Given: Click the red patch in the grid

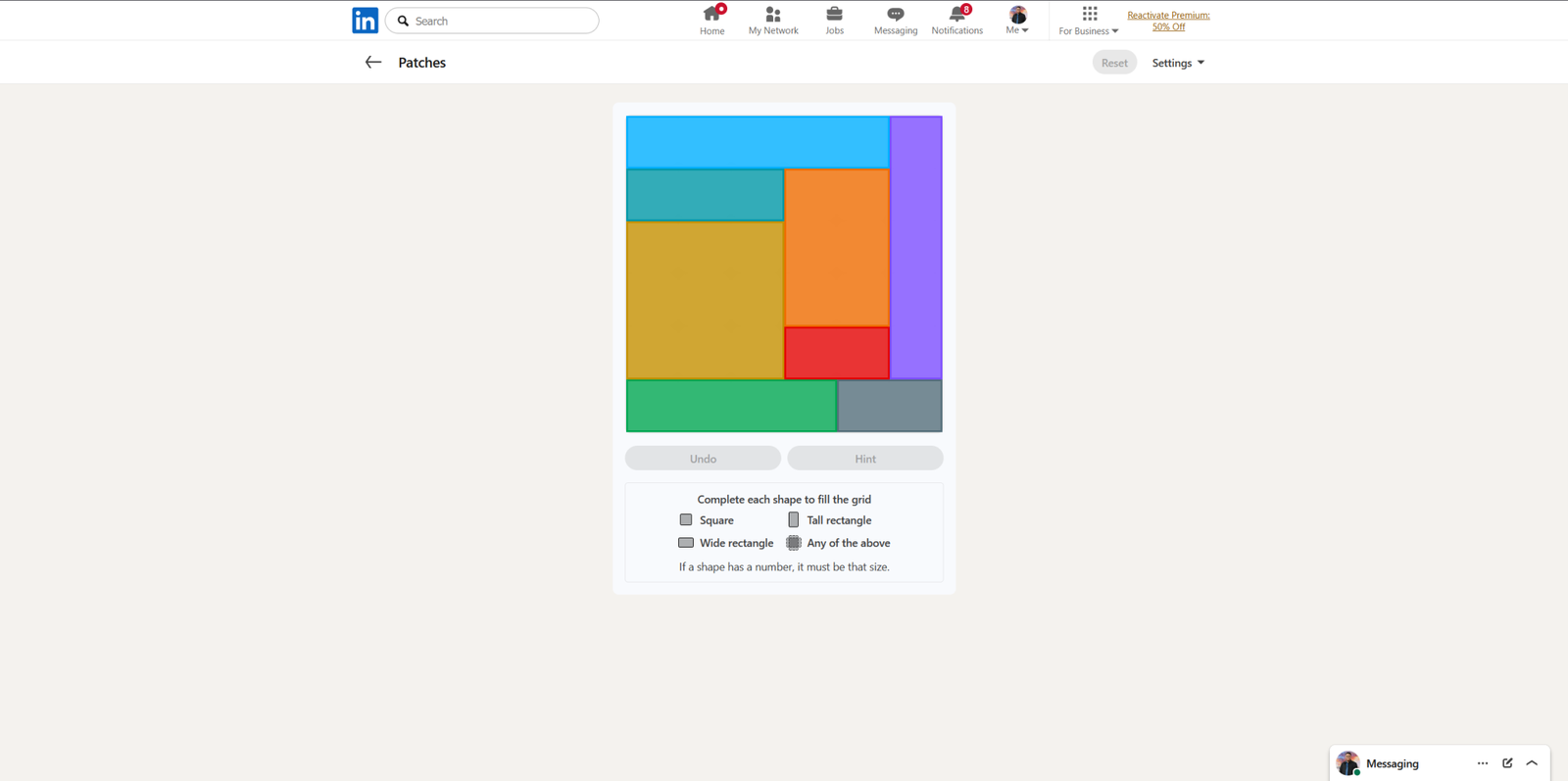Looking at the screenshot, I should click(837, 353).
